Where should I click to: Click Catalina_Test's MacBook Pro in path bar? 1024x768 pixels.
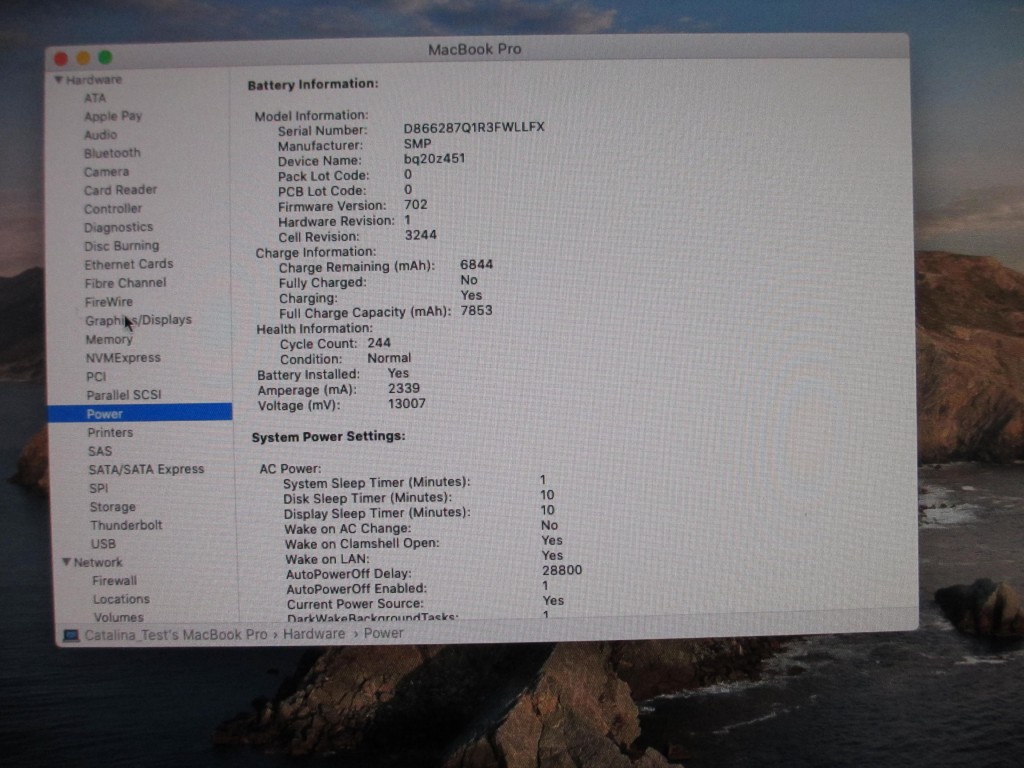176,635
